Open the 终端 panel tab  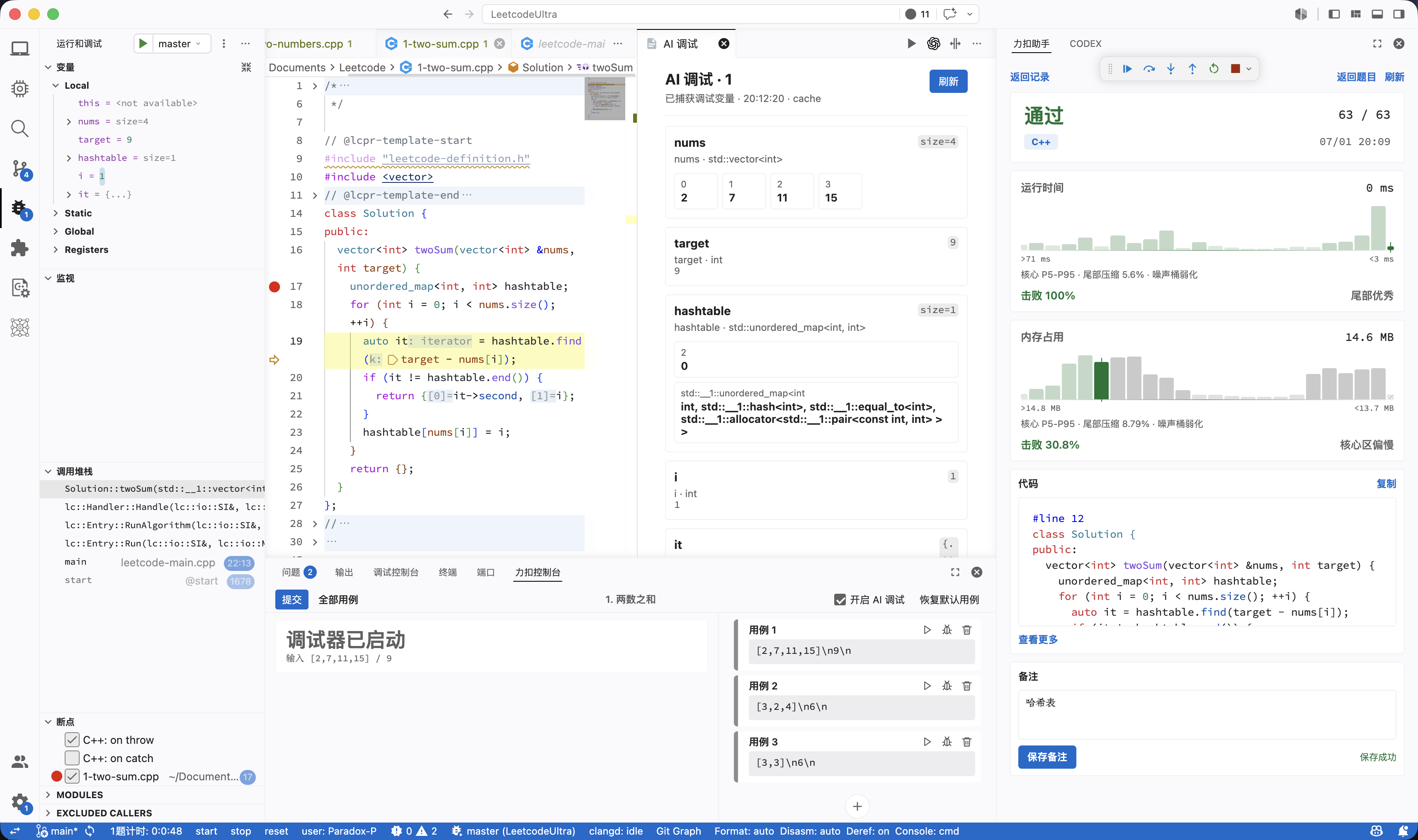(447, 572)
